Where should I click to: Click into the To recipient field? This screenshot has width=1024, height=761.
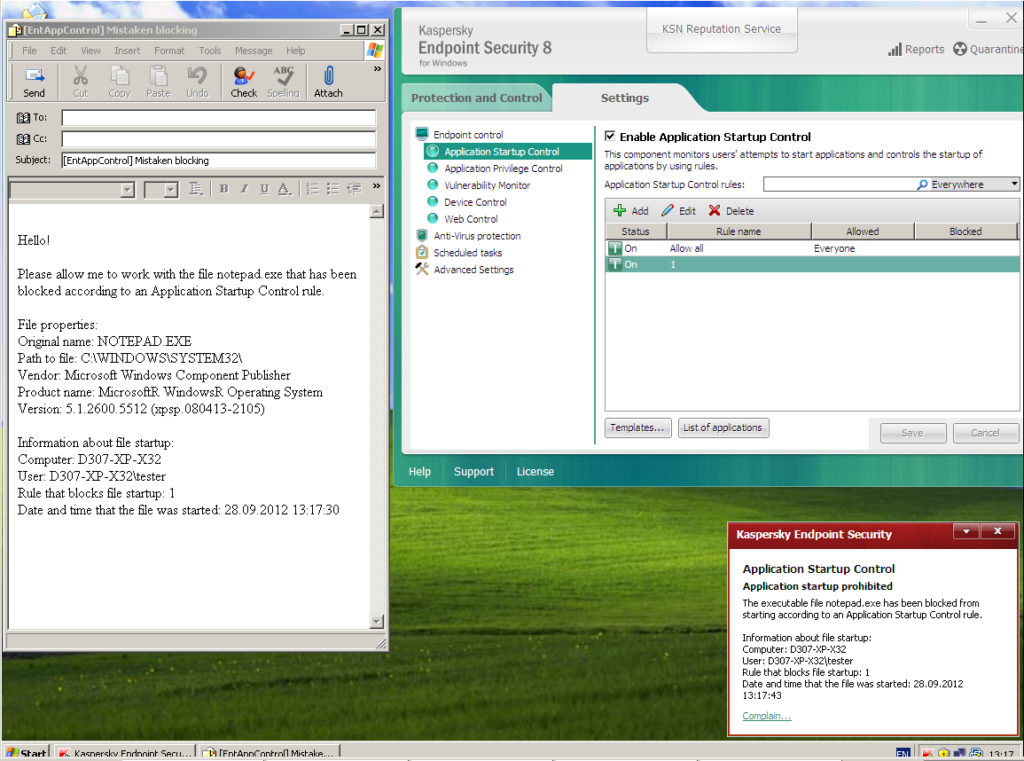pos(219,118)
